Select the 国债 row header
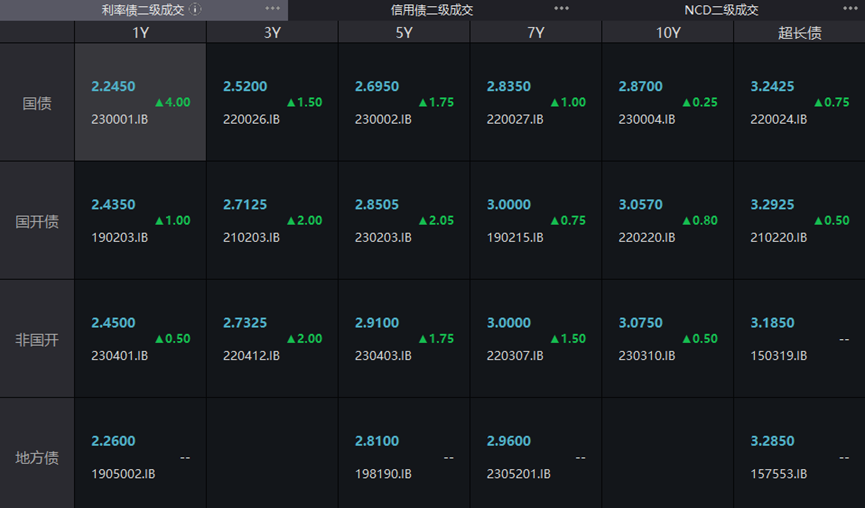The width and height of the screenshot is (865, 508). [37, 103]
